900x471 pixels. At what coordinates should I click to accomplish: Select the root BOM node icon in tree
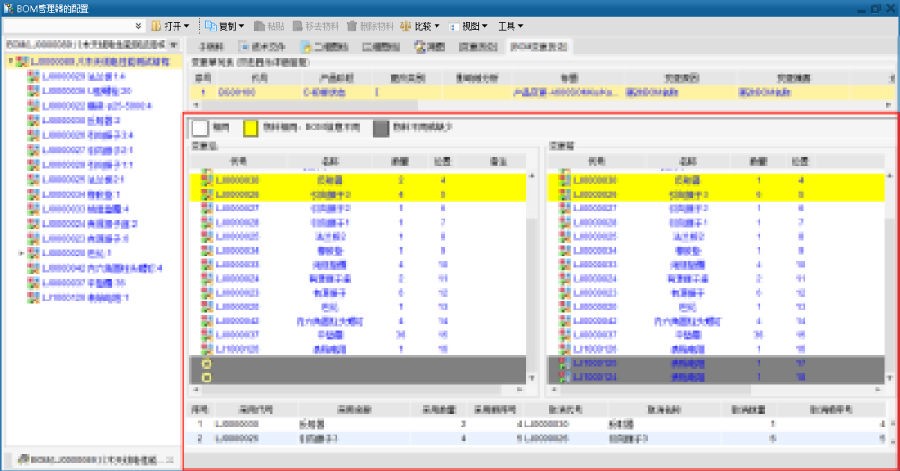coord(20,62)
